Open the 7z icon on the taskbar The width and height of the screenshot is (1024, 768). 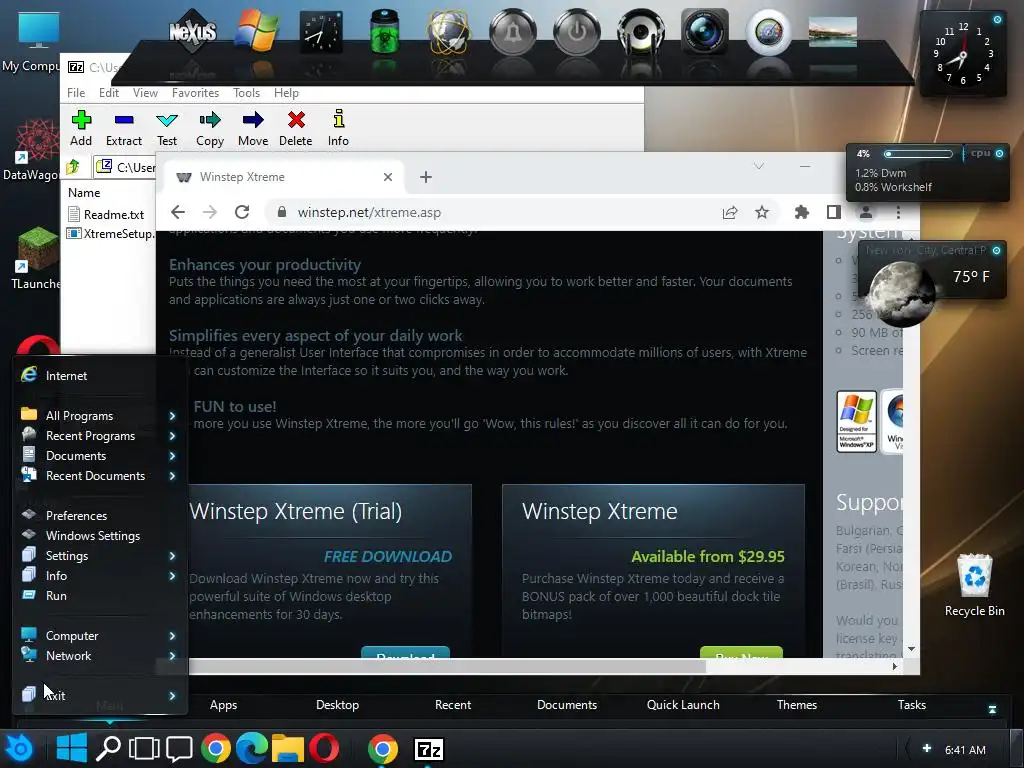(x=429, y=749)
